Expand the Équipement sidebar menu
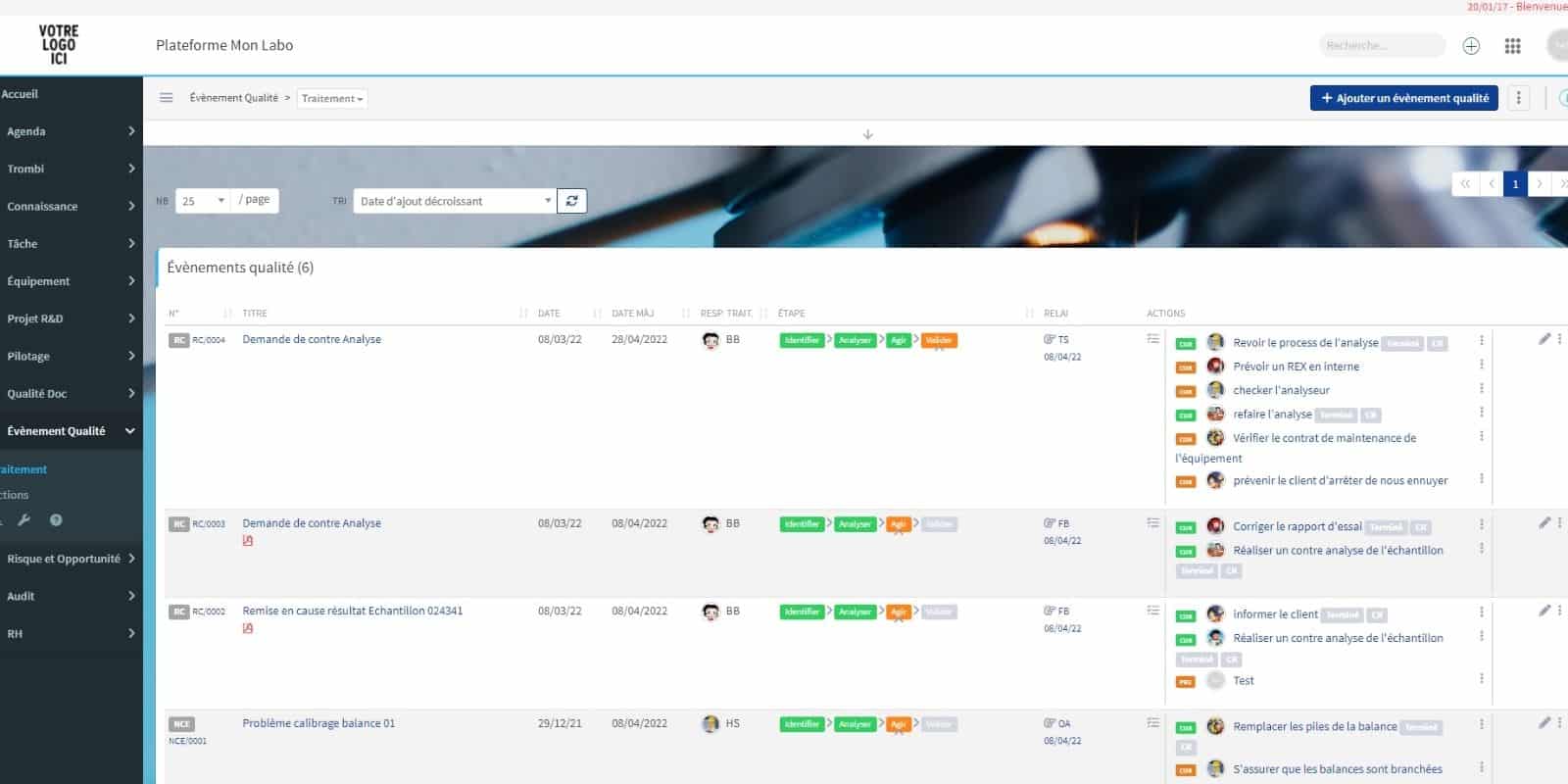Image resolution: width=1568 pixels, height=784 pixels. pos(71,281)
